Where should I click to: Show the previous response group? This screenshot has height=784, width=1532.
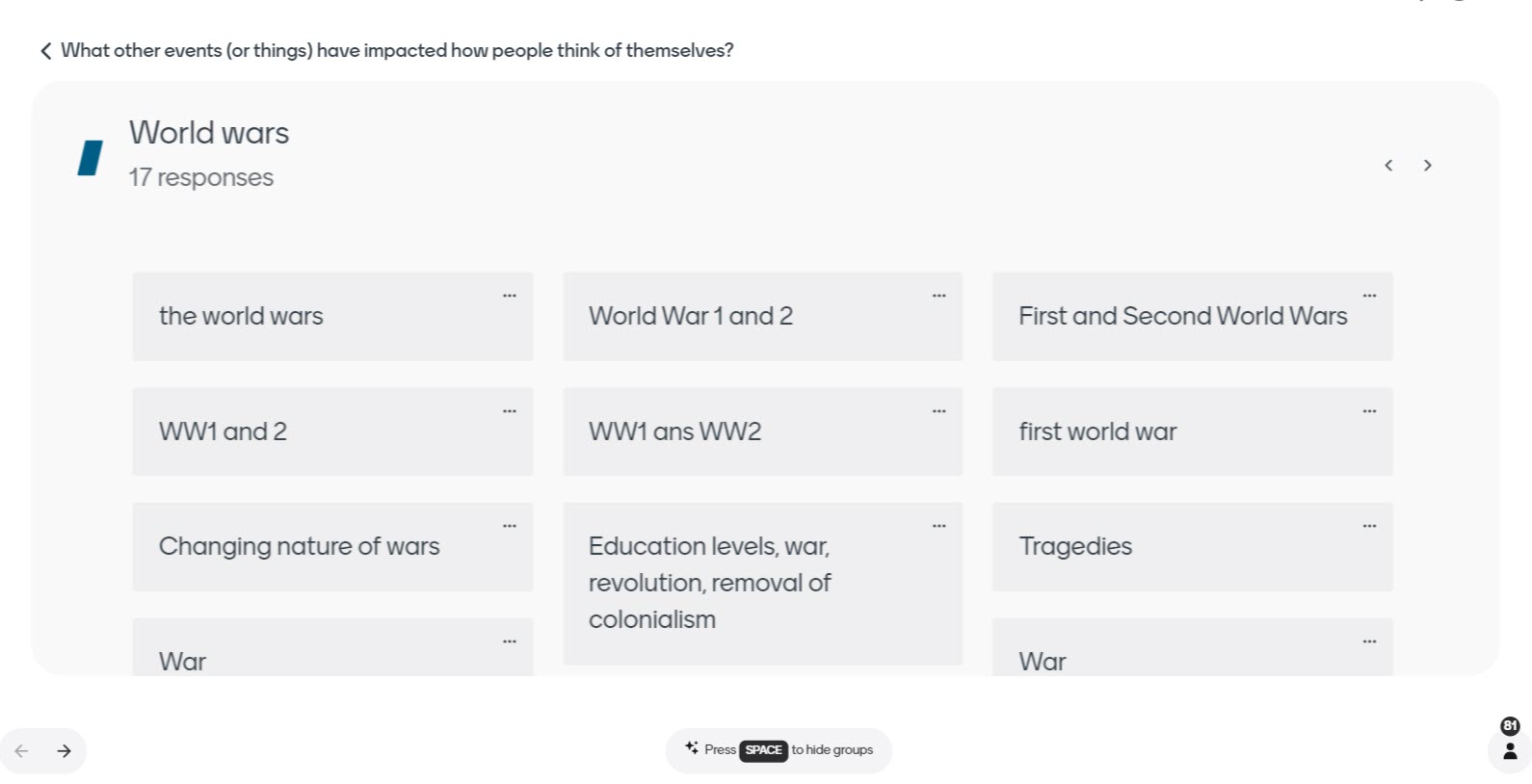click(1388, 166)
